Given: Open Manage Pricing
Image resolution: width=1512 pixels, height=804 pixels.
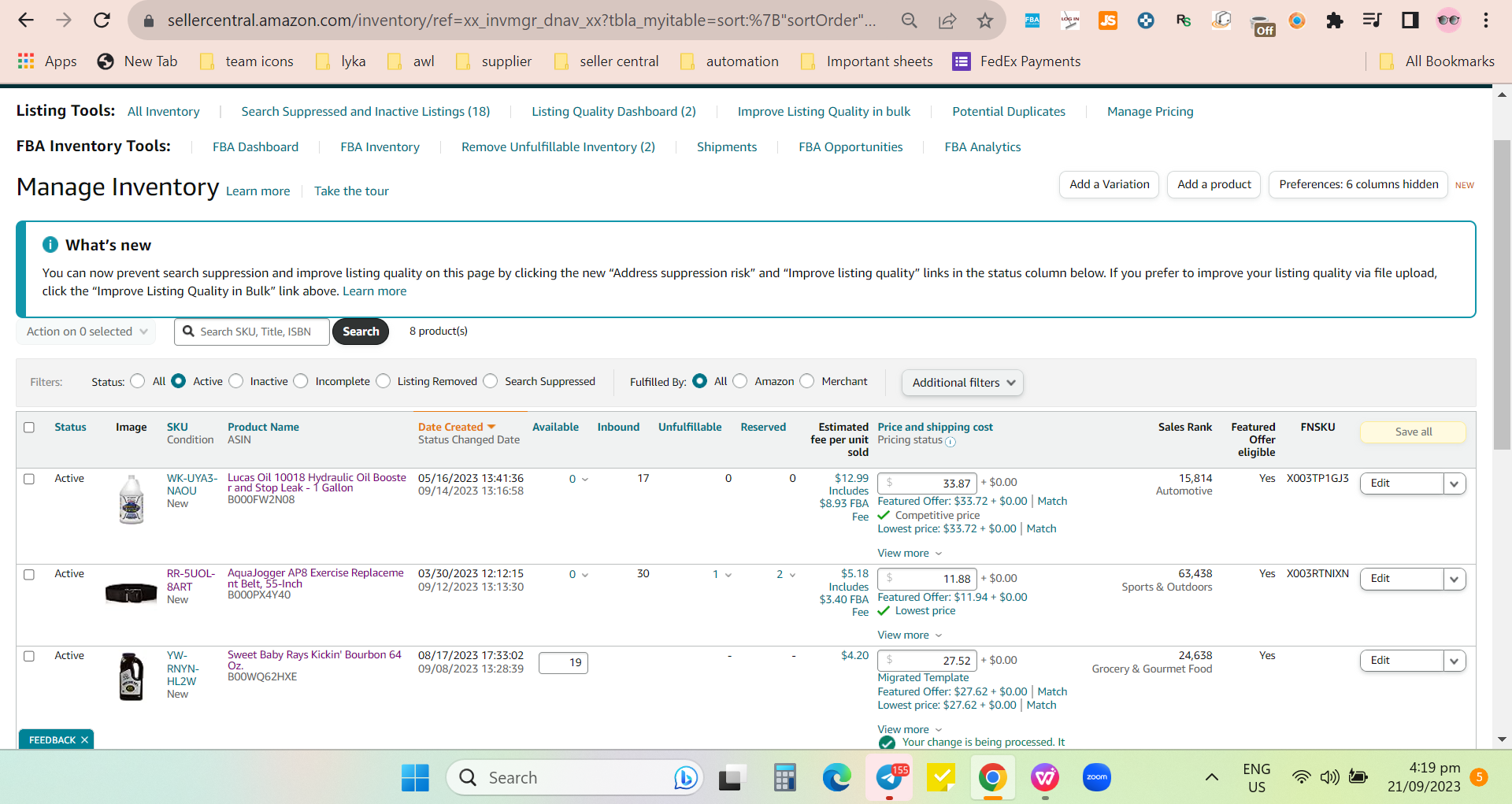Looking at the screenshot, I should click(1150, 112).
